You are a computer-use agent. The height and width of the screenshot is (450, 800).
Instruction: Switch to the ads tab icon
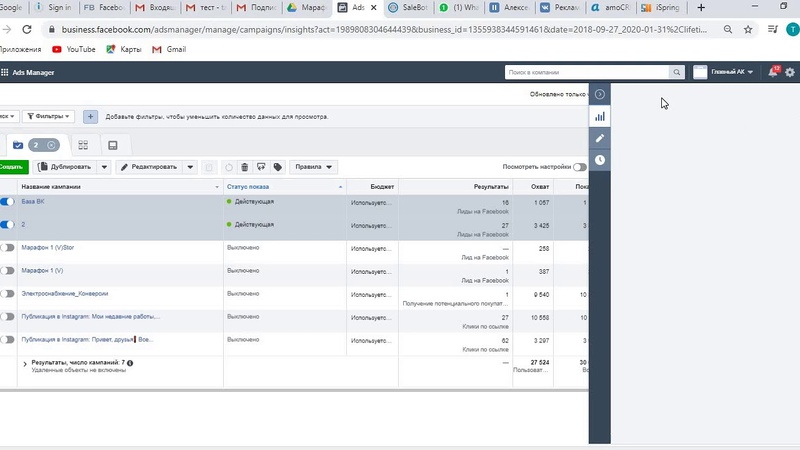[113, 145]
